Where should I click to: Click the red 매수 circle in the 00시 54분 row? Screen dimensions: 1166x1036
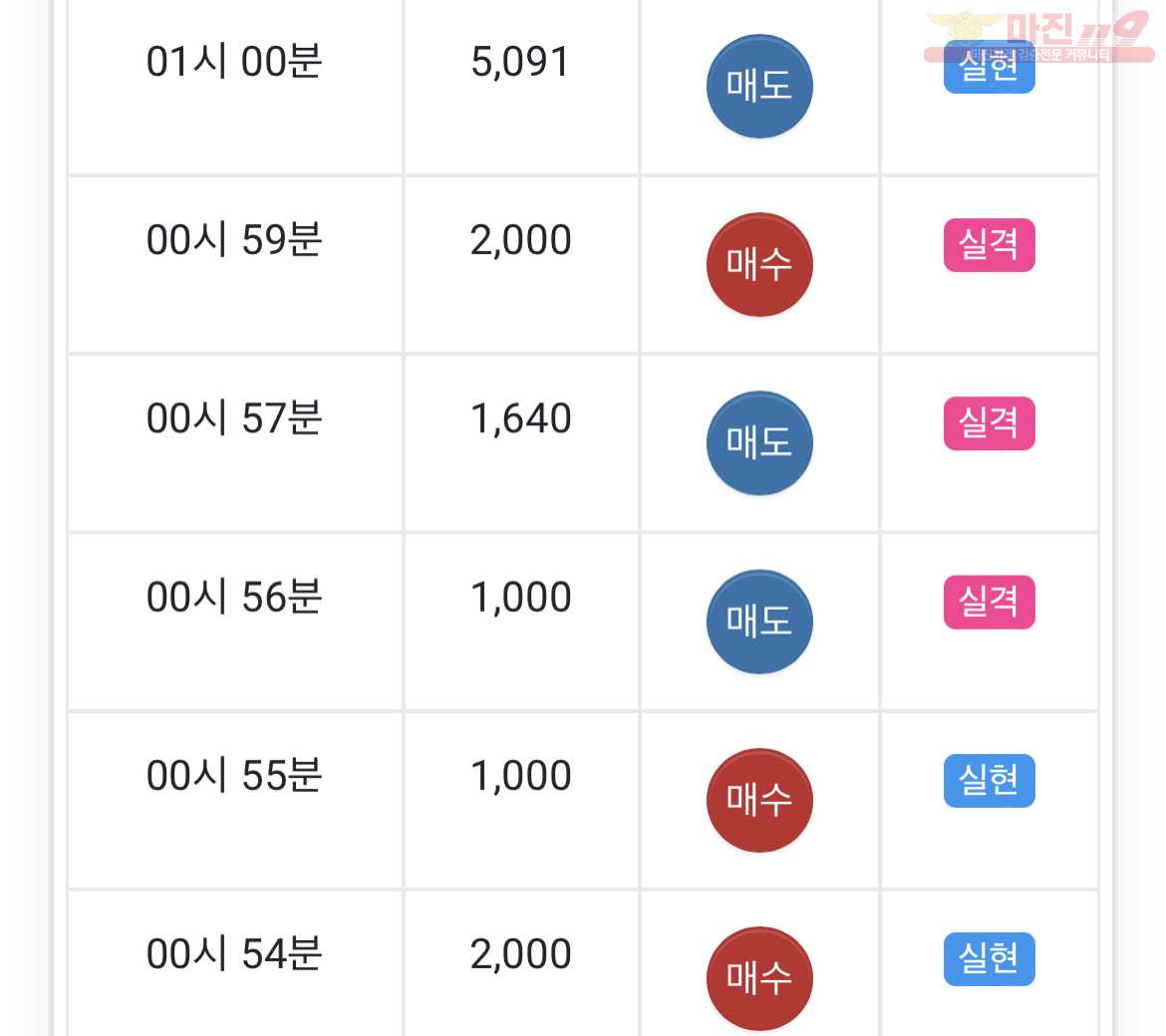pyautogui.click(x=759, y=978)
